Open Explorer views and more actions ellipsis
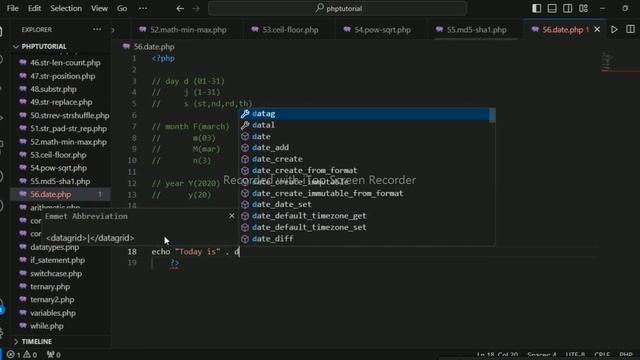640x360 pixels. (97, 29)
